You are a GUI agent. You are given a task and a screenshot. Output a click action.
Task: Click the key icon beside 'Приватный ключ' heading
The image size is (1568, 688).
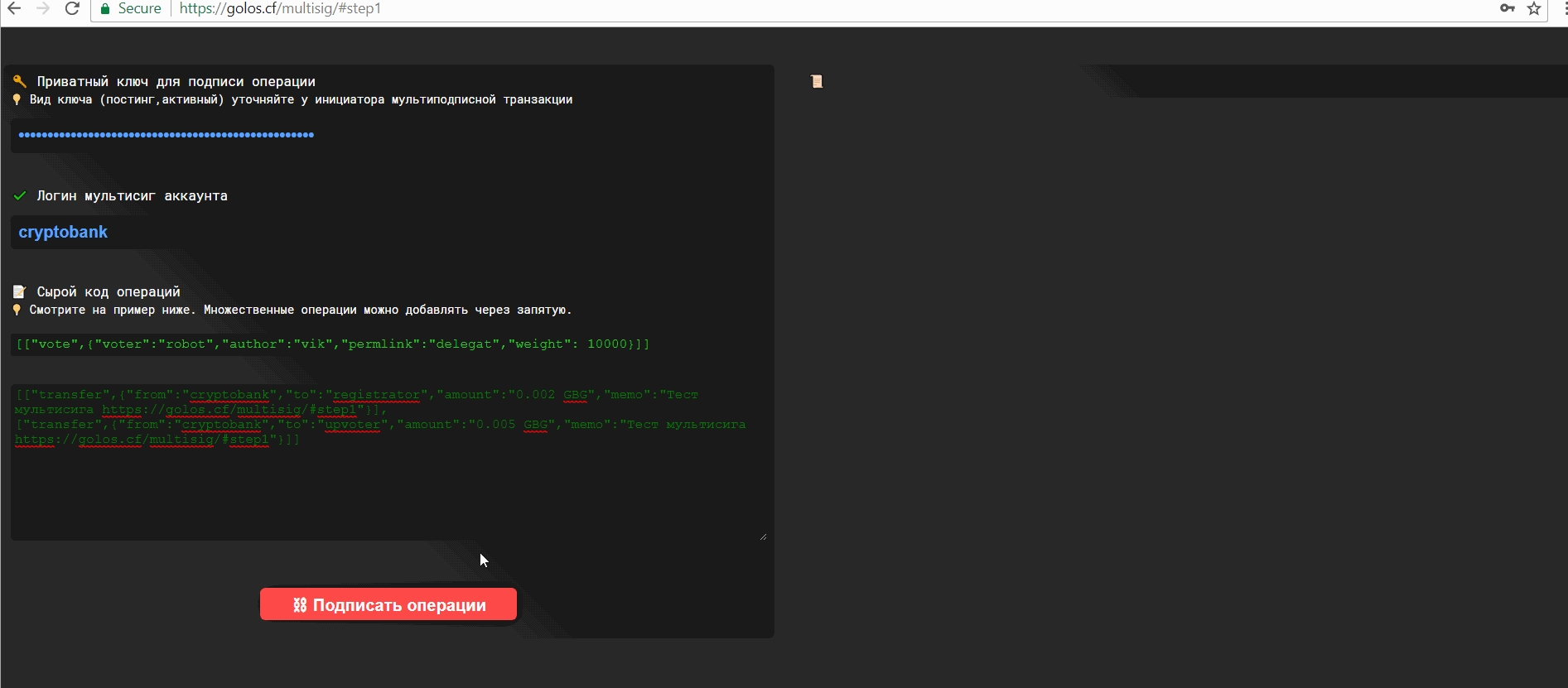pos(20,81)
